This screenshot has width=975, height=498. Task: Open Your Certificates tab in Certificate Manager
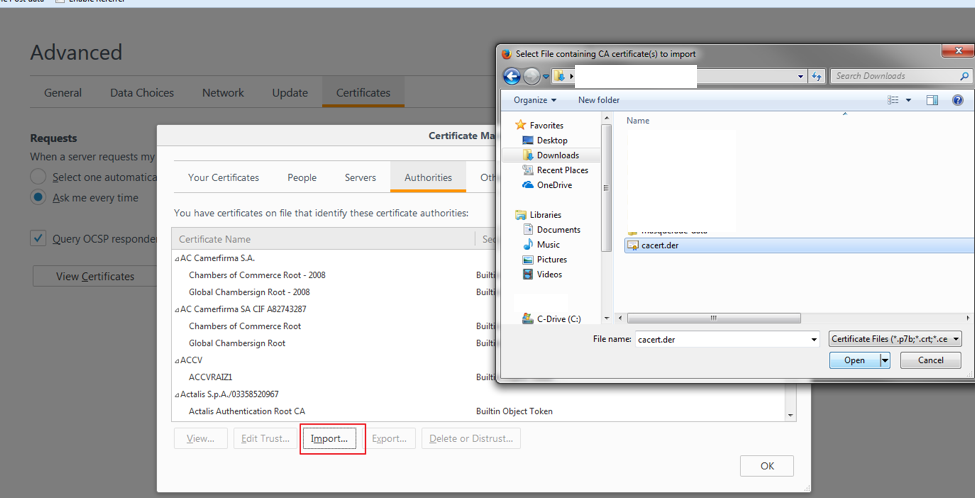pos(223,177)
